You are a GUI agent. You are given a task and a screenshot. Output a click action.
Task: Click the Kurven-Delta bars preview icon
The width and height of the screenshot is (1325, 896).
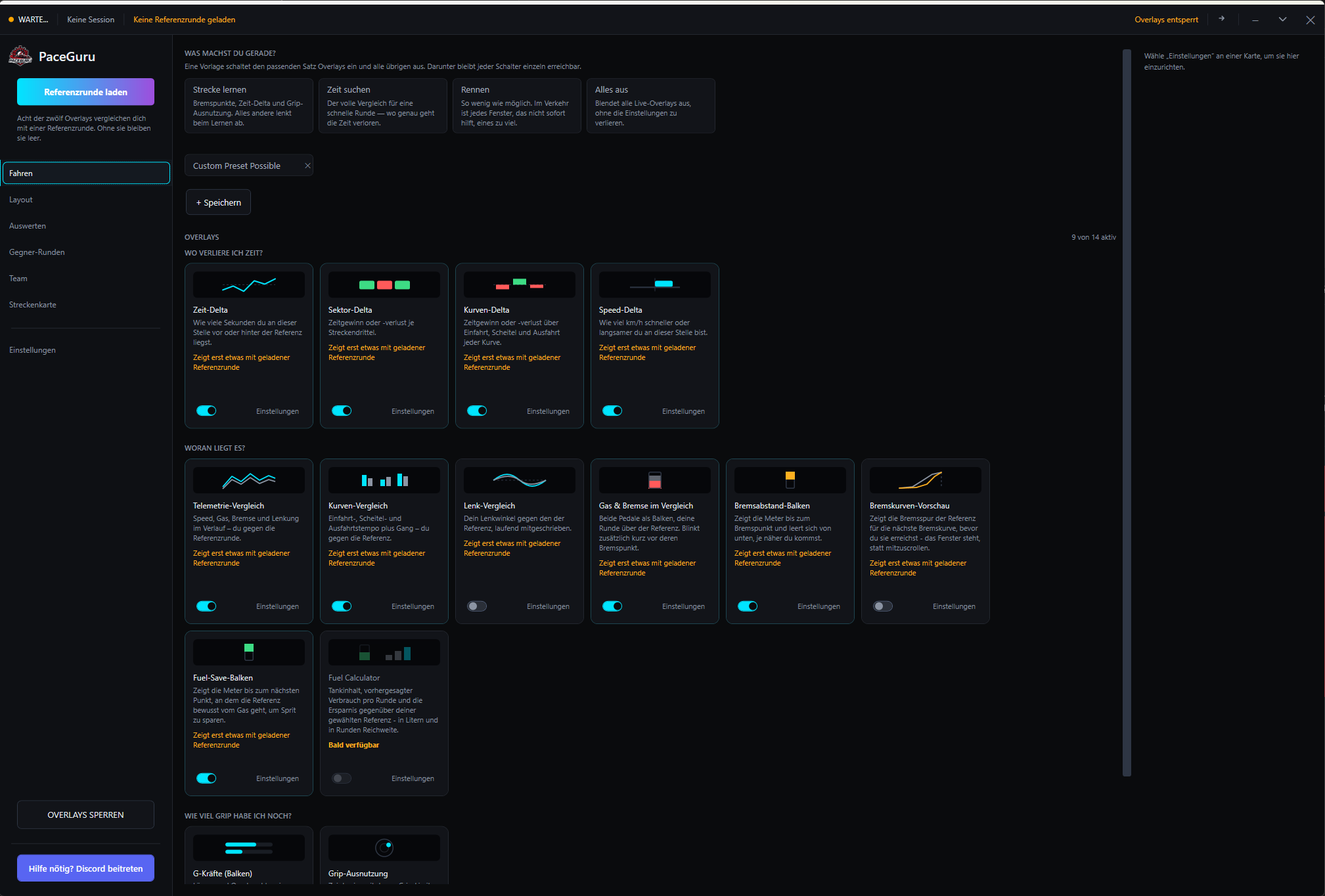click(x=520, y=284)
